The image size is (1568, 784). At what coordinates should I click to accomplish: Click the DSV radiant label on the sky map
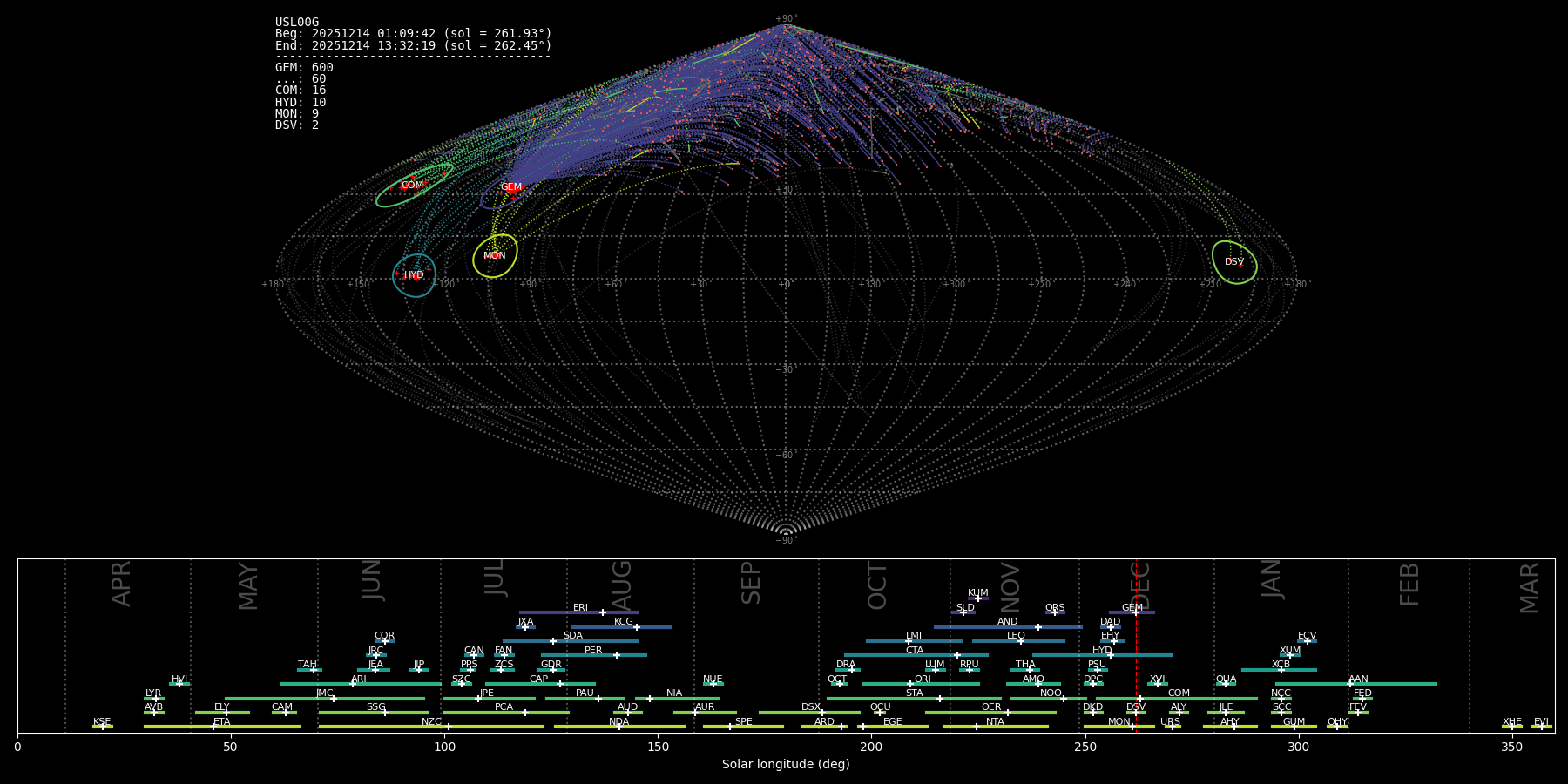point(1234,262)
